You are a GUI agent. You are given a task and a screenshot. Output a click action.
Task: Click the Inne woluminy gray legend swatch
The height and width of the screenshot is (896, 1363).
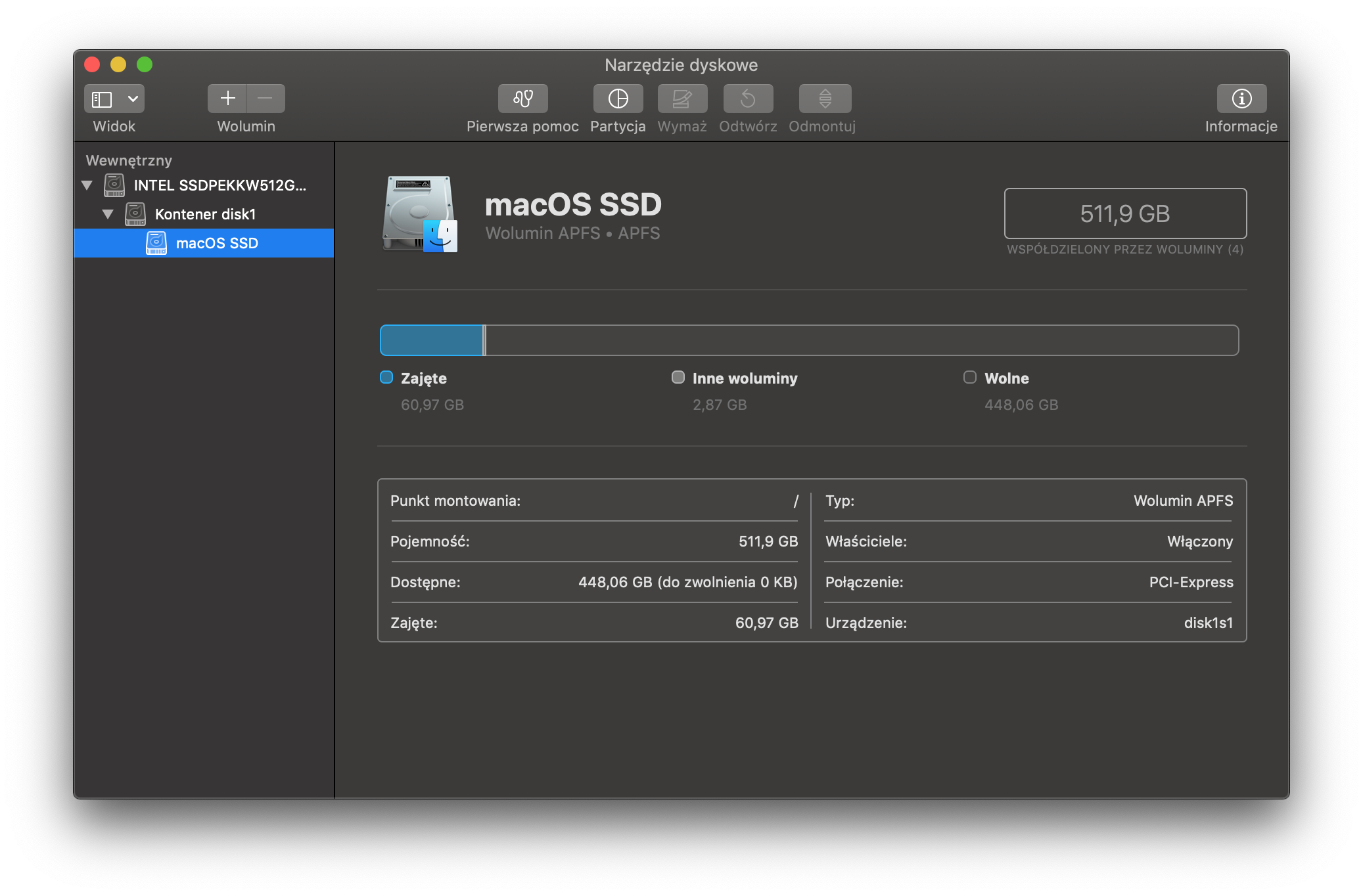tap(678, 377)
